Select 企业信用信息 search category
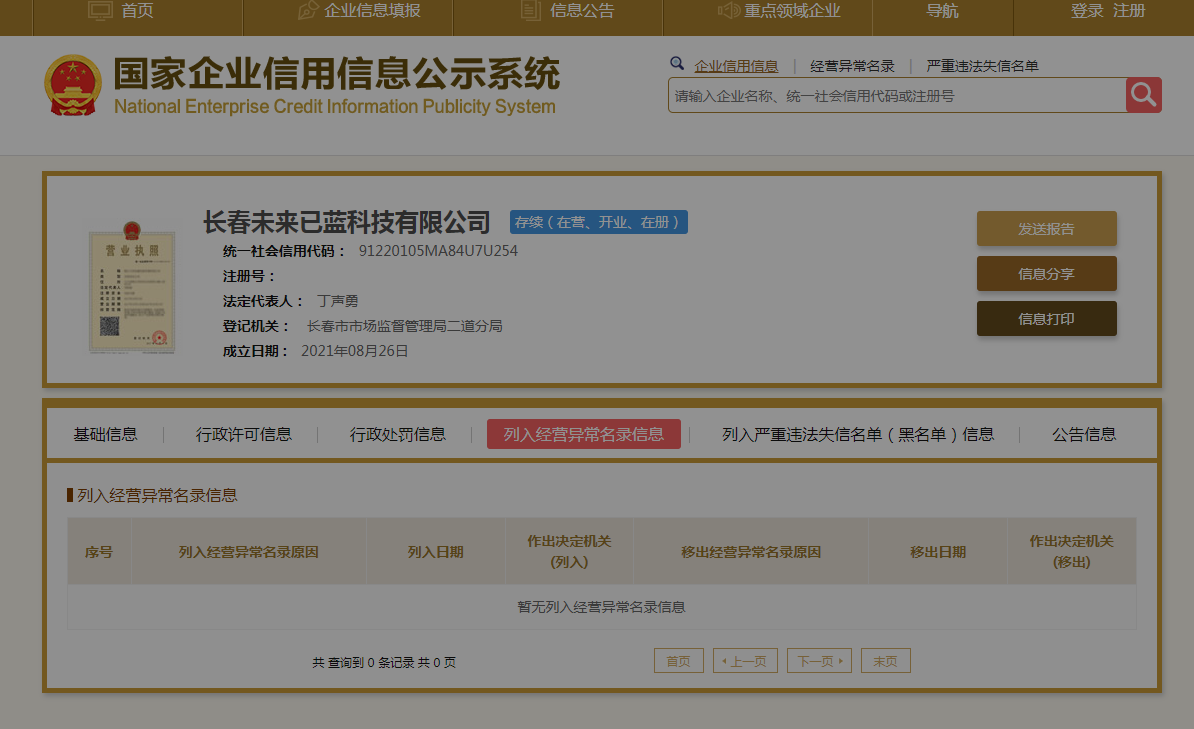 tap(736, 66)
